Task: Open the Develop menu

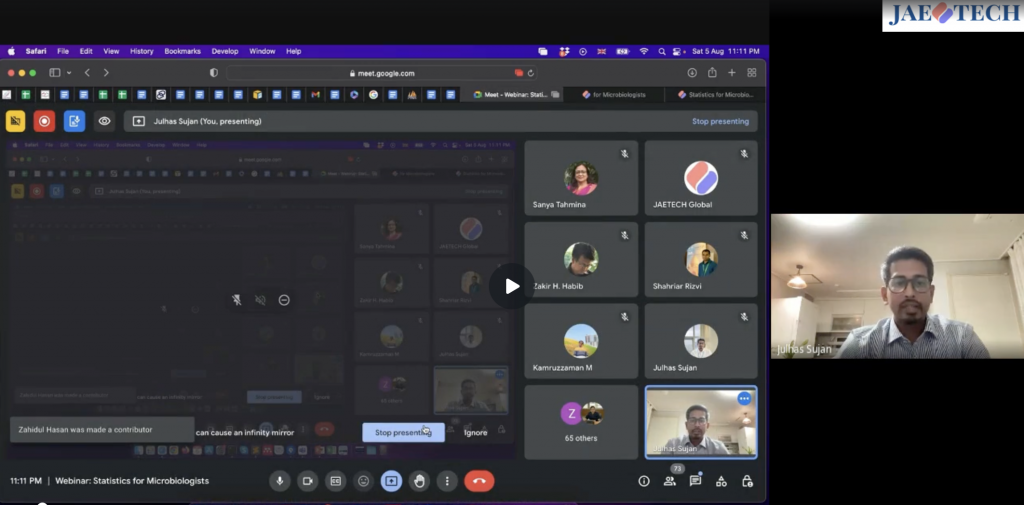Action: click(225, 51)
